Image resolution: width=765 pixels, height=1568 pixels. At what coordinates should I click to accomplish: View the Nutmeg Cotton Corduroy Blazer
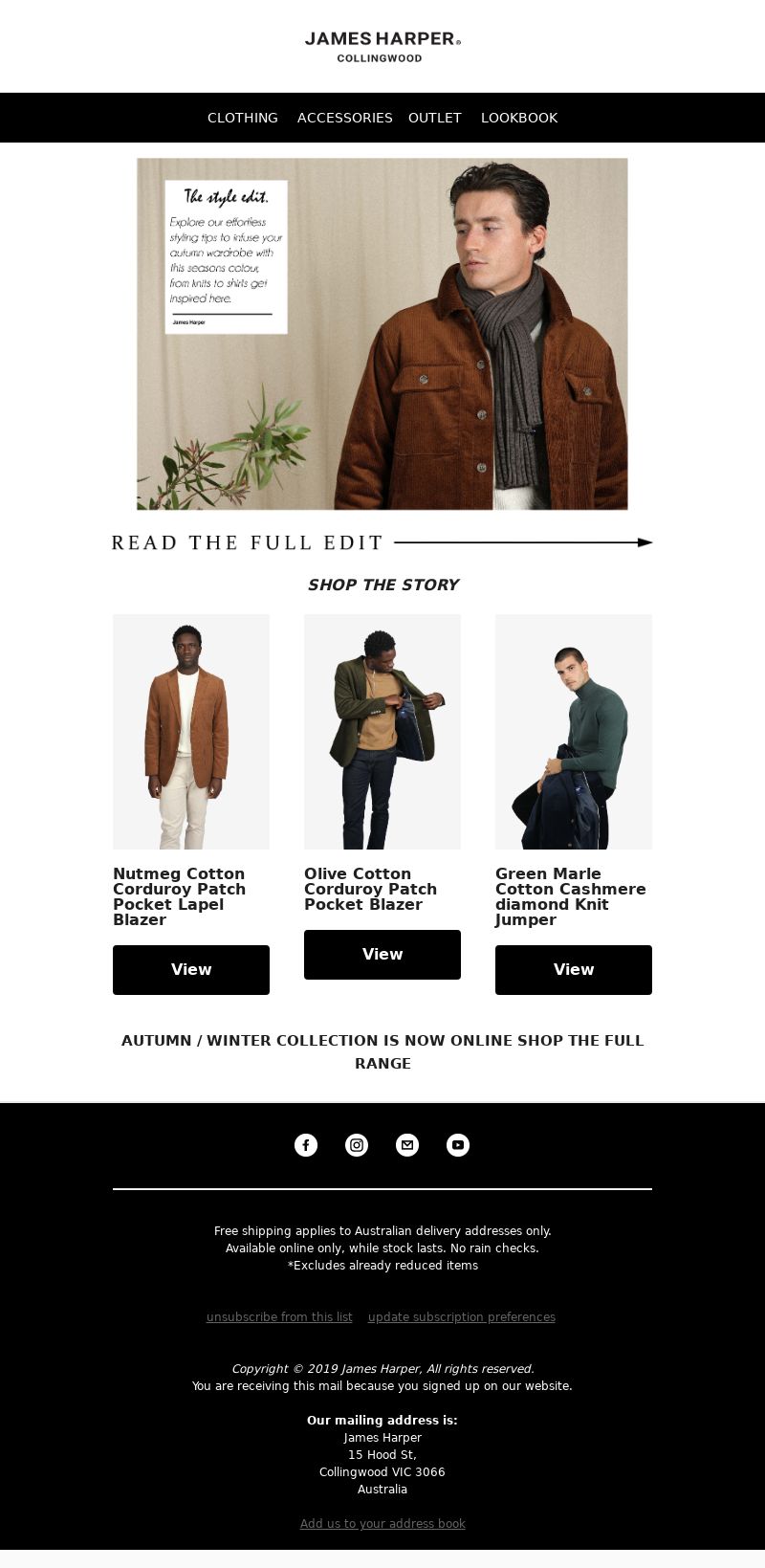[191, 969]
